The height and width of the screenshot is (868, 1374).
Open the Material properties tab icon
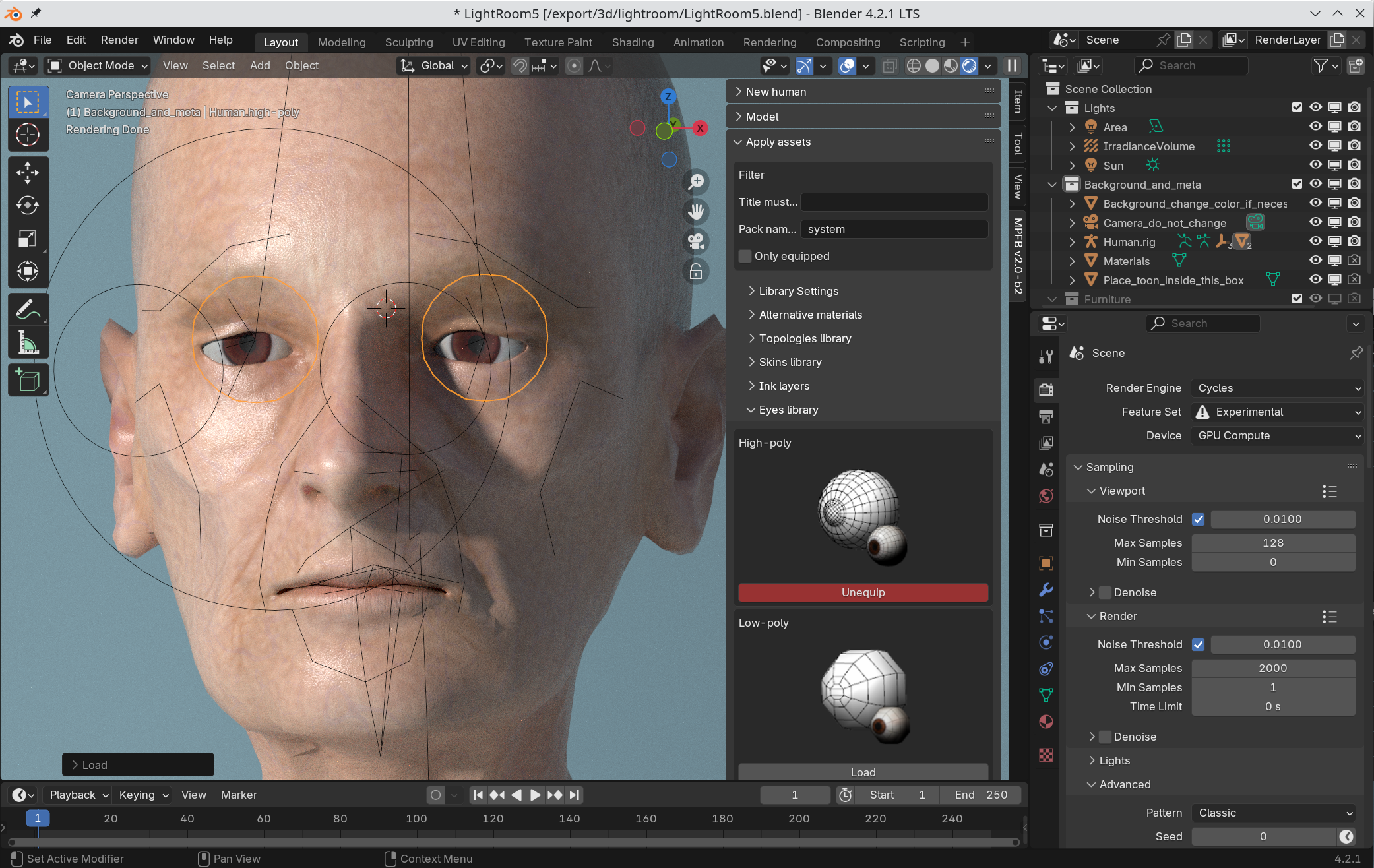click(1046, 722)
